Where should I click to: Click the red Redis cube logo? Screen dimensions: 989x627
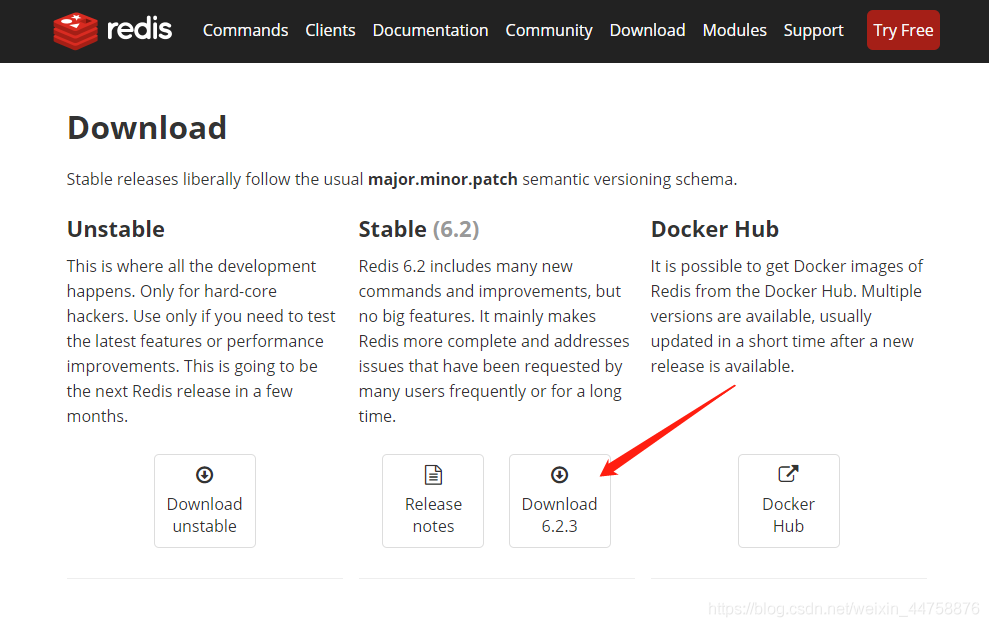[x=76, y=31]
